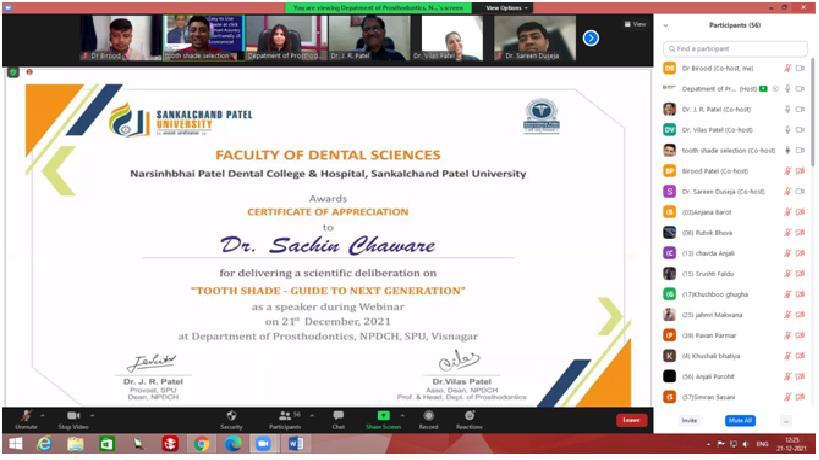Viewport: 819px width, 460px height.
Task: Click Khushali bhatiya's K avatar in list
Action: click(669, 356)
